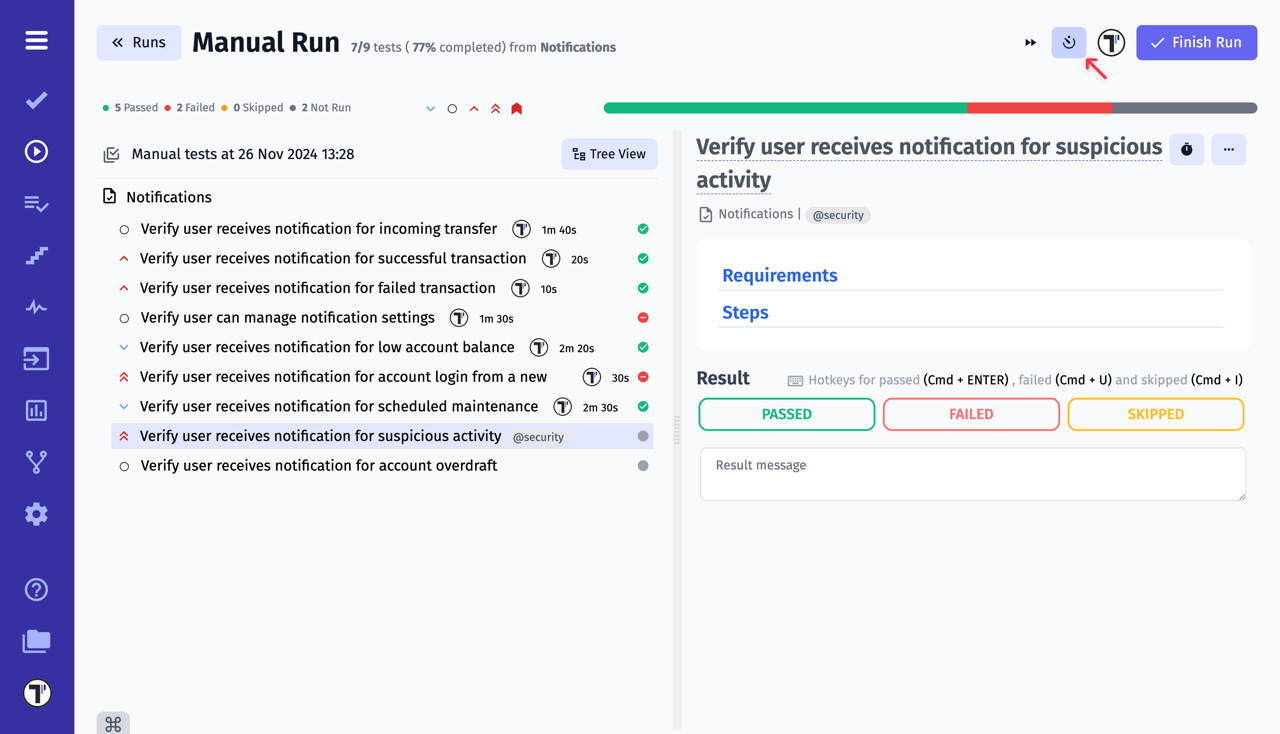Filter tests by normal priority circle
Viewport: 1280px width, 734px height.
[x=452, y=109]
